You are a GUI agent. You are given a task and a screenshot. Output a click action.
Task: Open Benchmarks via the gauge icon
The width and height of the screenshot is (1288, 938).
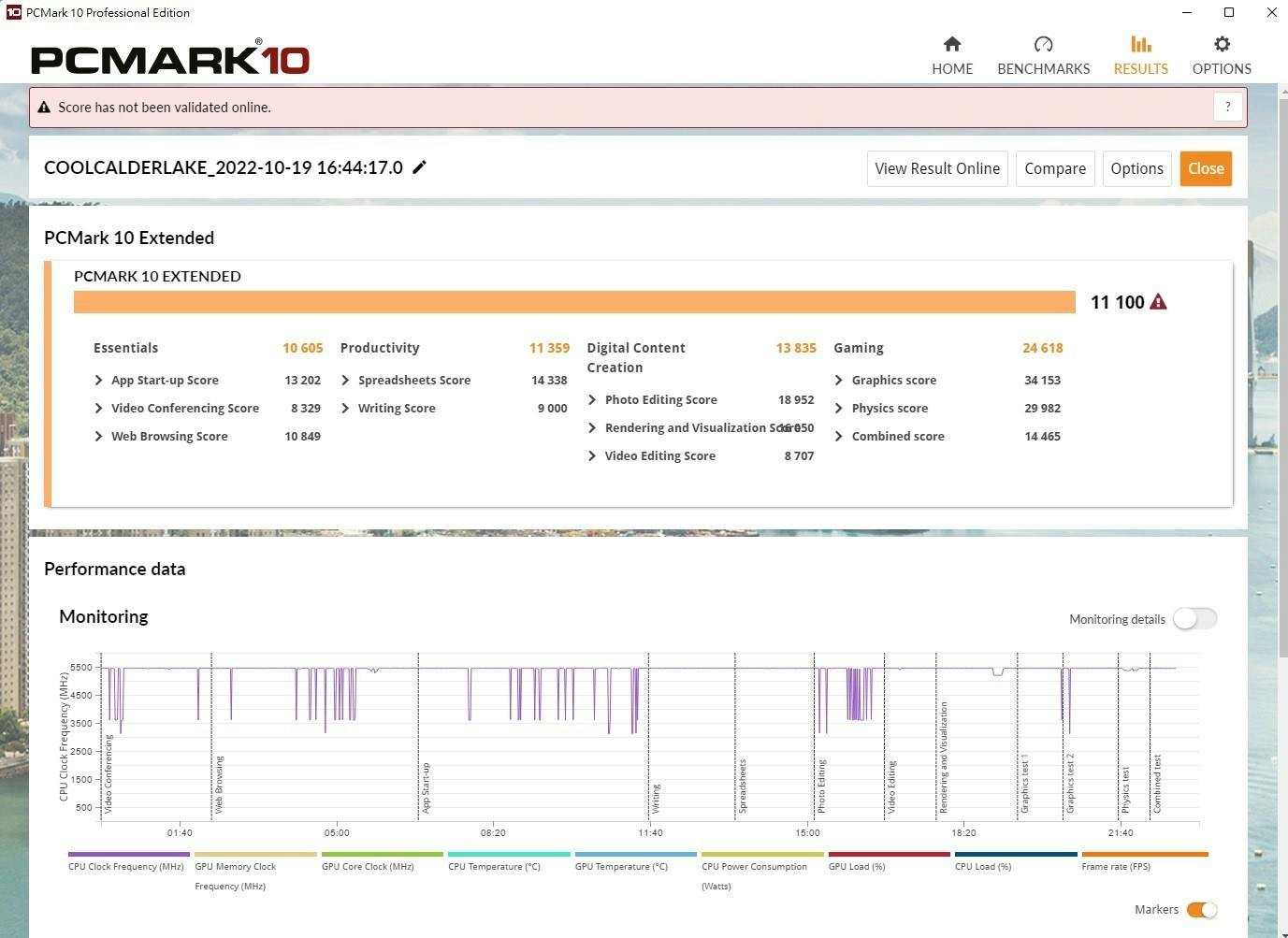(x=1043, y=44)
